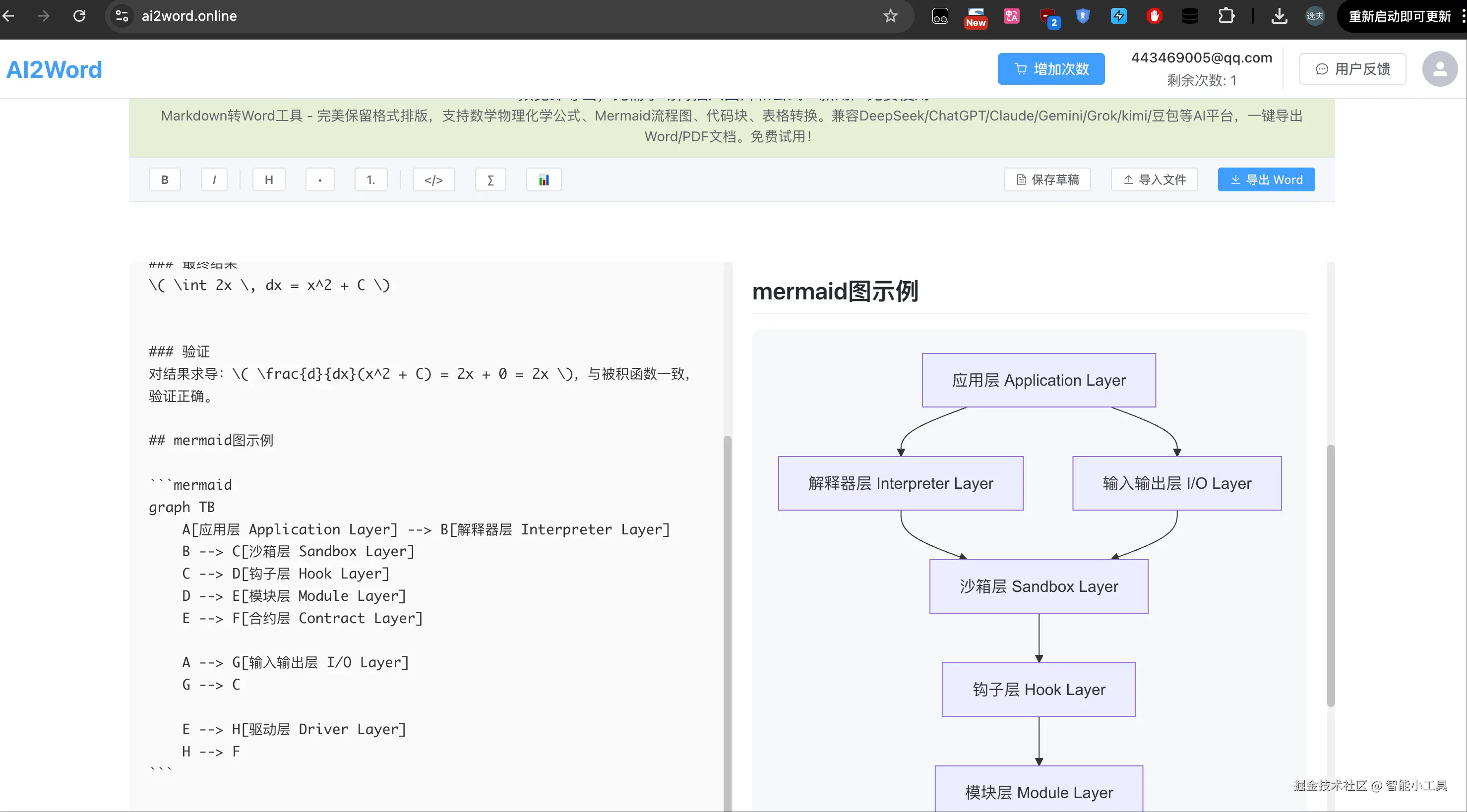Open browser extensions puzzle icon
This screenshot has width=1467, height=812.
click(1226, 16)
